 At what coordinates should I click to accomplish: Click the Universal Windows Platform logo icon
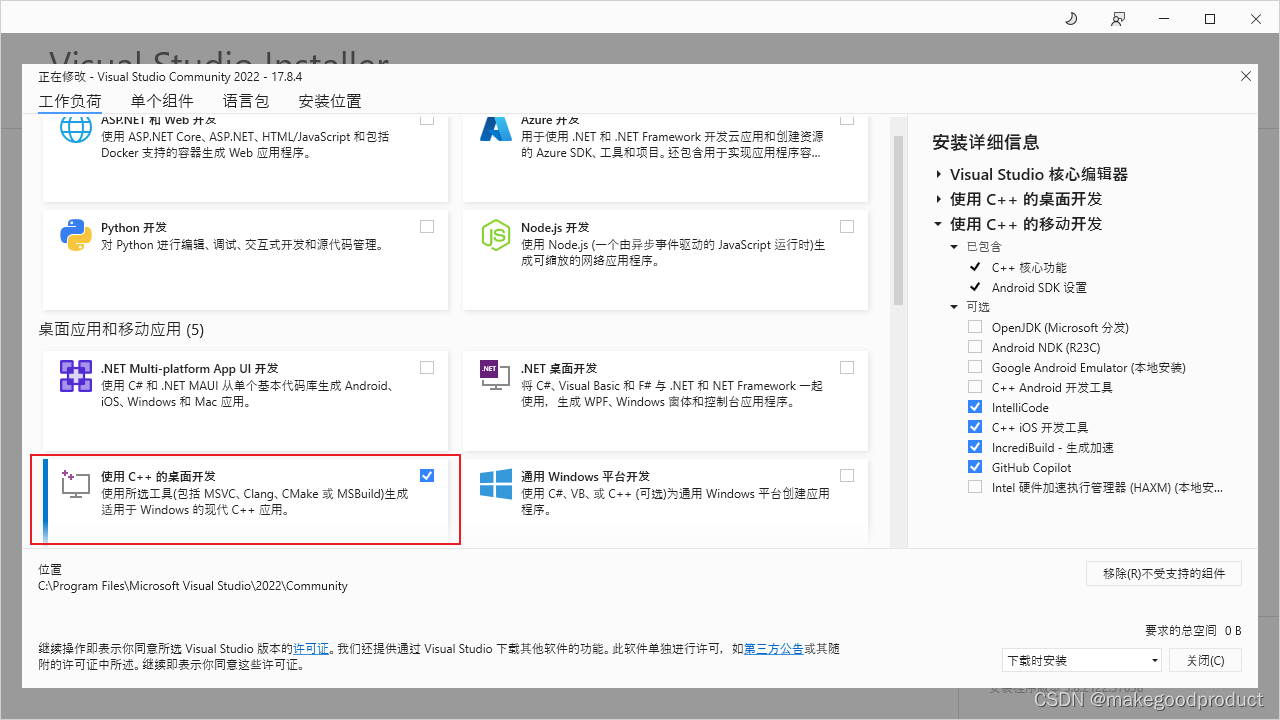click(x=496, y=484)
